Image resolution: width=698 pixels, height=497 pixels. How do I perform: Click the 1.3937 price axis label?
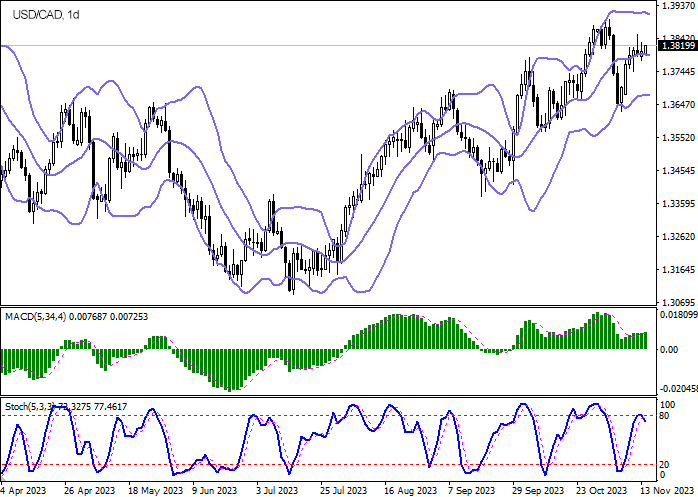(678, 6)
